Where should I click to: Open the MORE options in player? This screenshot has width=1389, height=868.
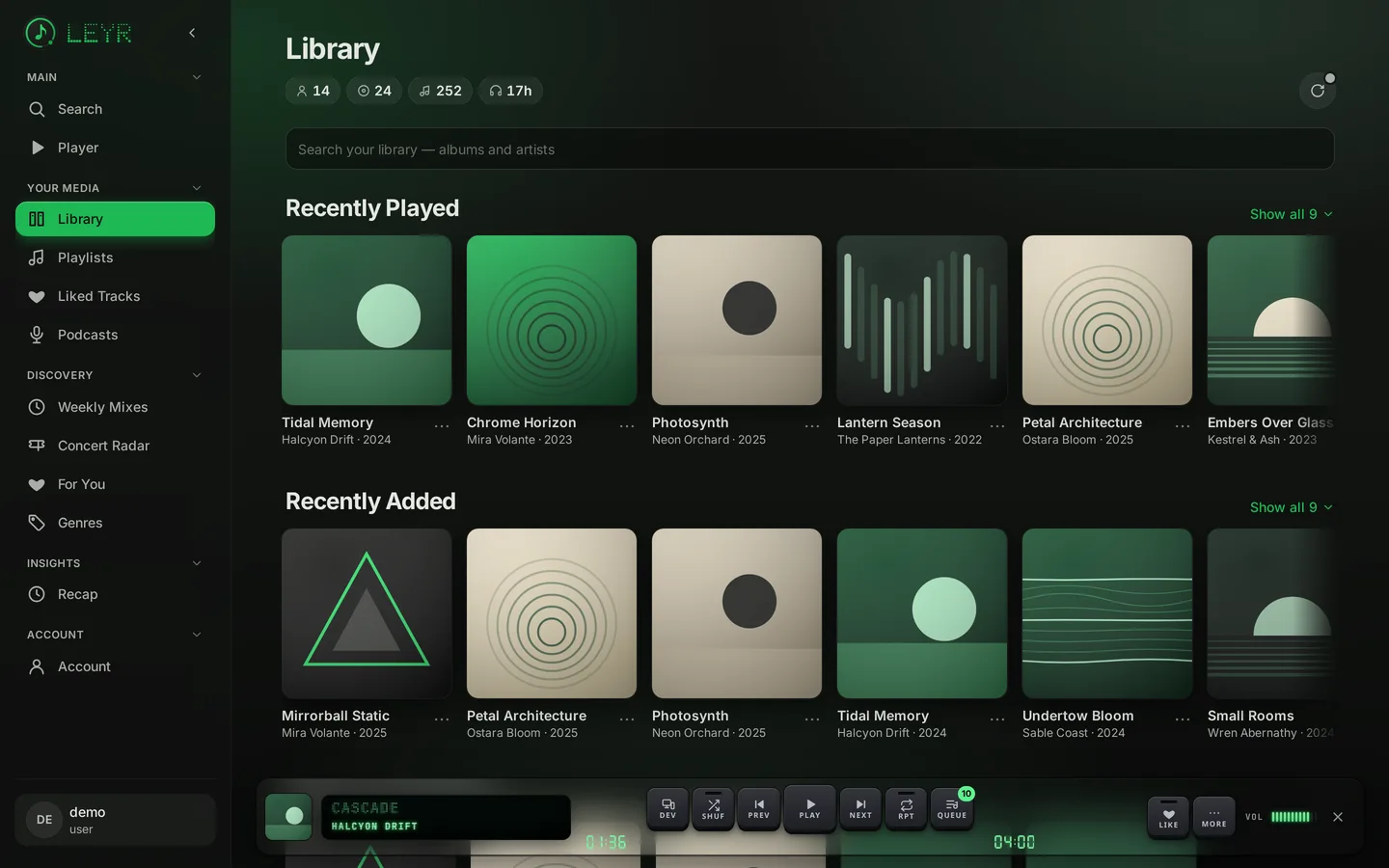coord(1214,817)
